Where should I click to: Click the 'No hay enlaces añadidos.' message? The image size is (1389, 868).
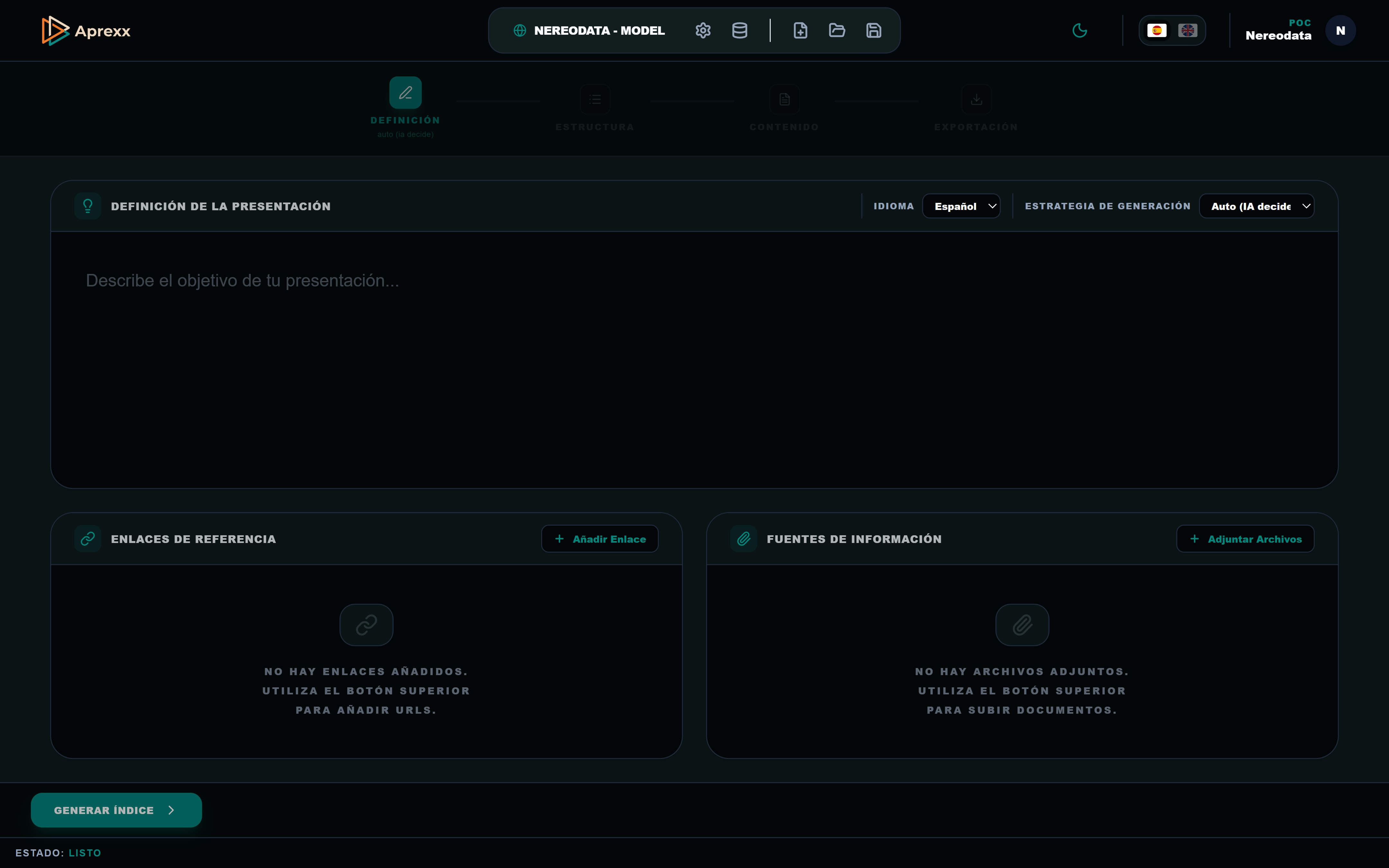(x=366, y=672)
